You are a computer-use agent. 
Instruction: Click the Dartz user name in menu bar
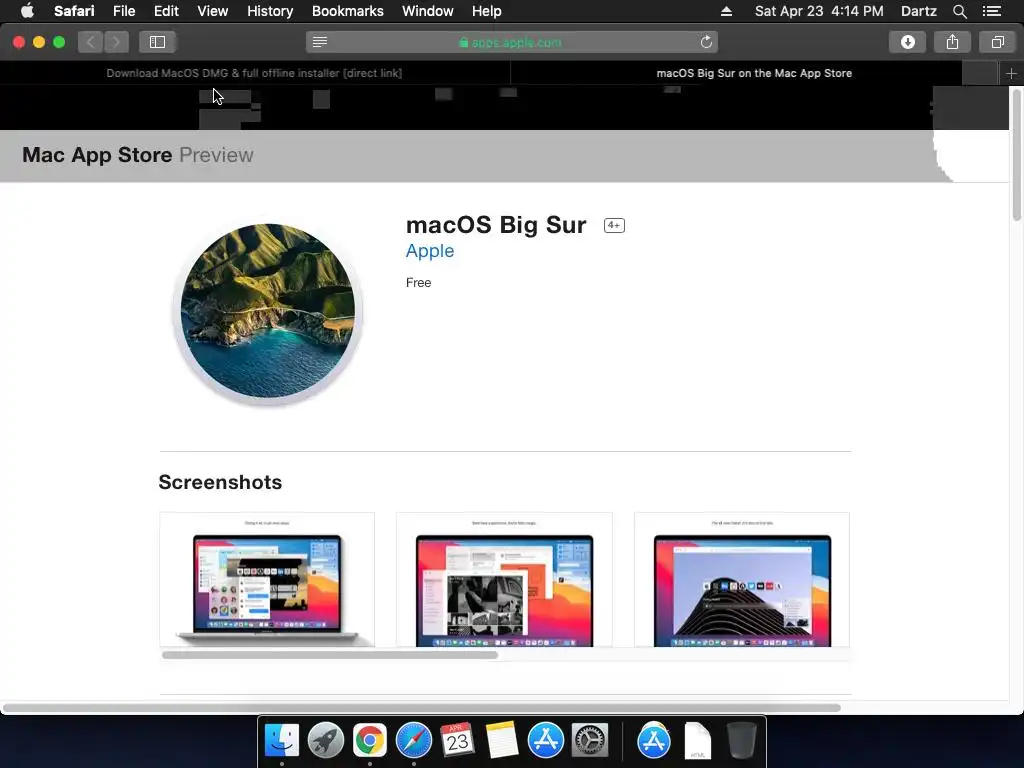[919, 11]
